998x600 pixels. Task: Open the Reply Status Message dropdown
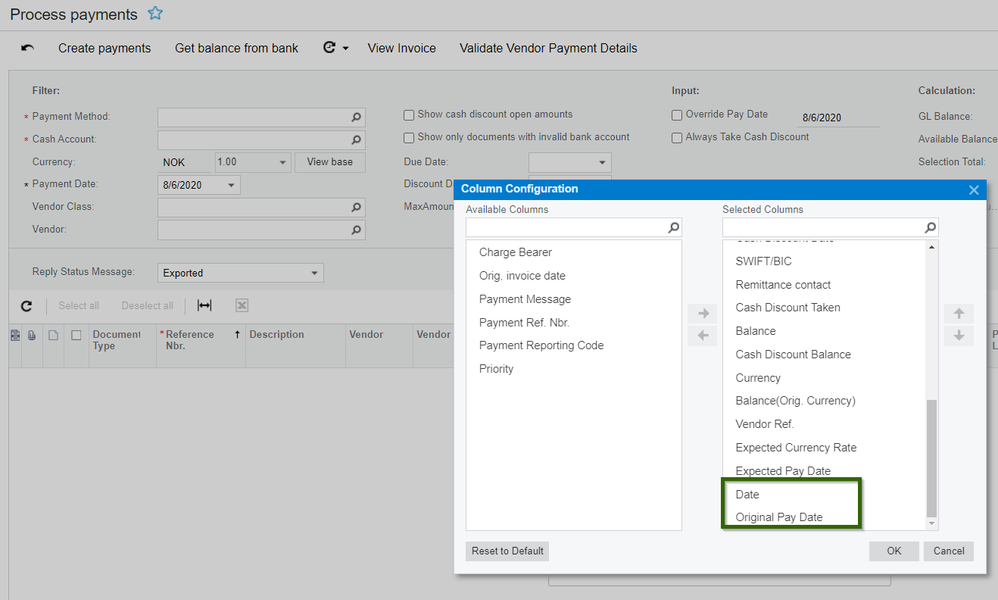tap(316, 272)
